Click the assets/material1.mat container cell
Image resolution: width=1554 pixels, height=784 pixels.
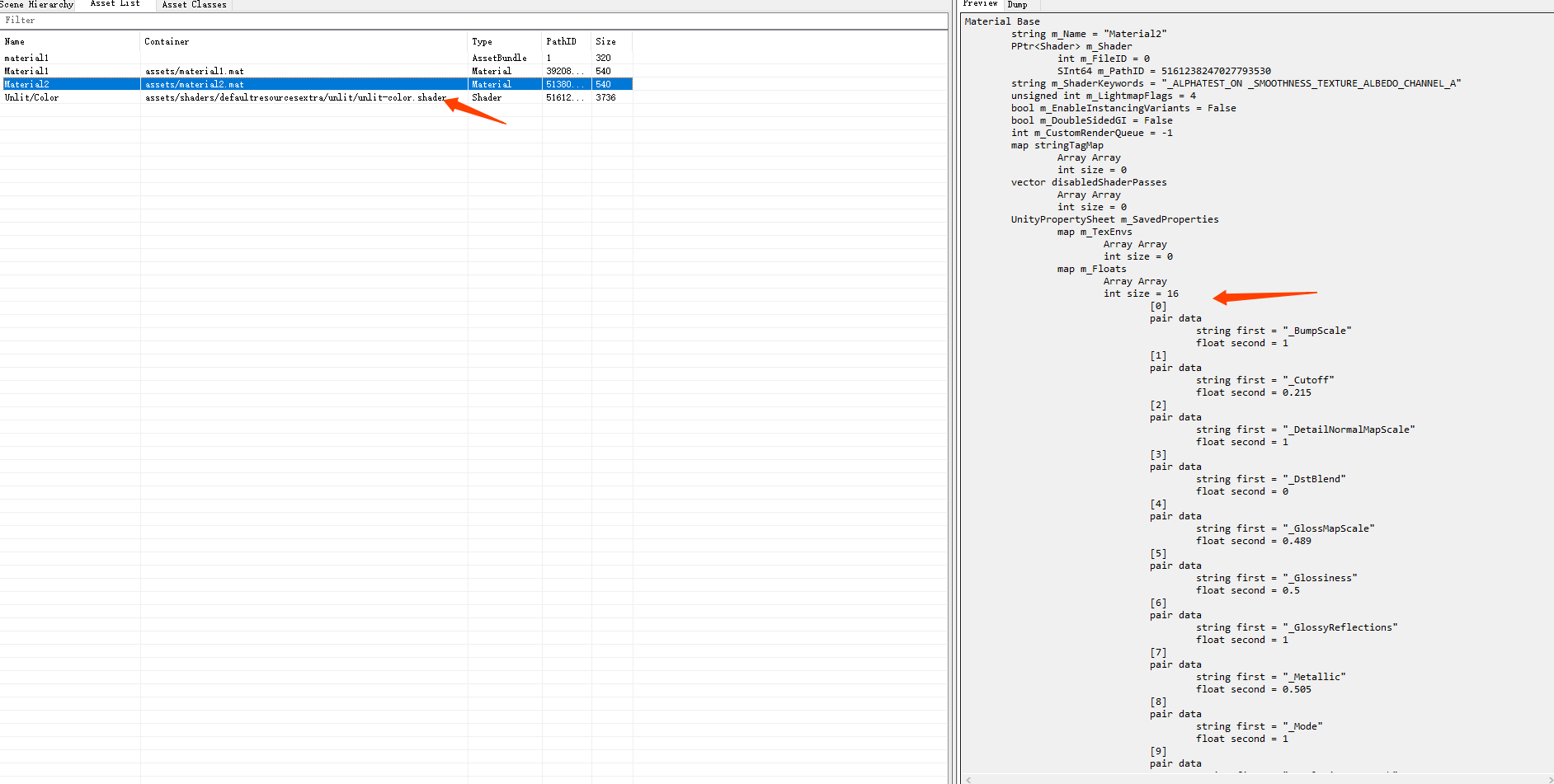pos(195,71)
